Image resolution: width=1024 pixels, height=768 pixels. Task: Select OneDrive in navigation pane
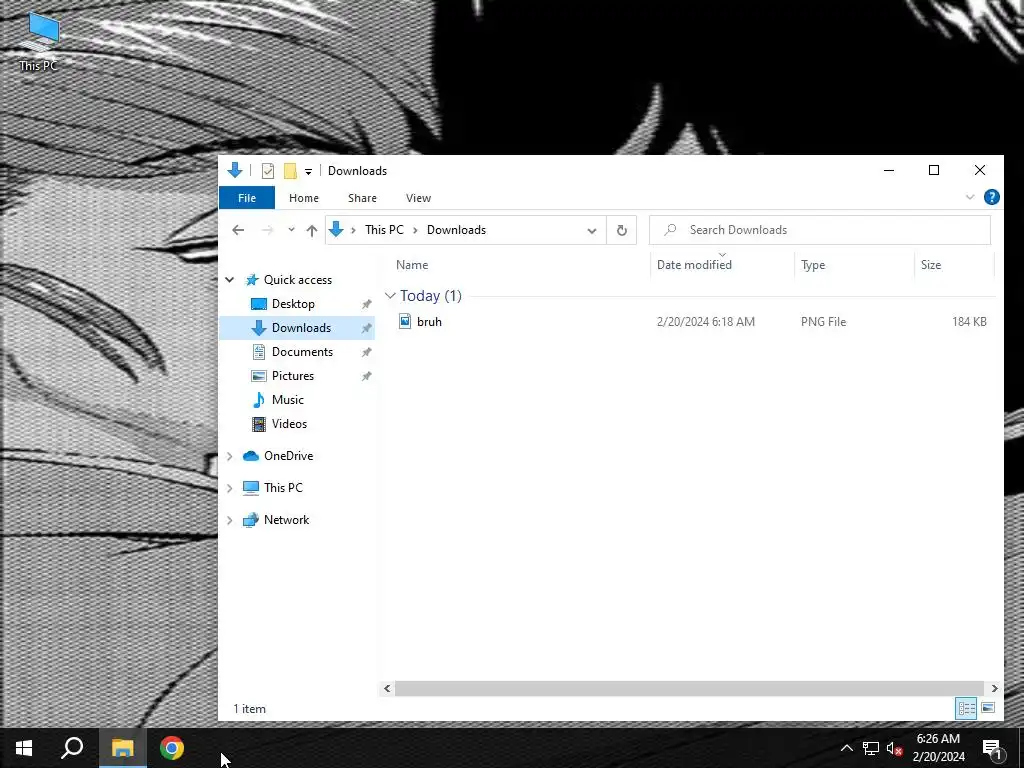coord(288,456)
